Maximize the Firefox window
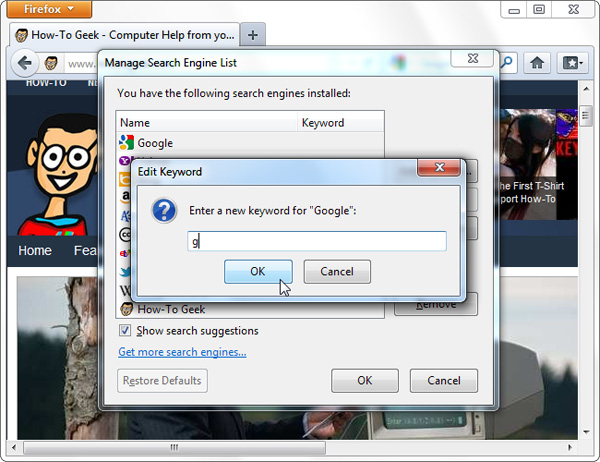The image size is (600, 462). (x=539, y=10)
